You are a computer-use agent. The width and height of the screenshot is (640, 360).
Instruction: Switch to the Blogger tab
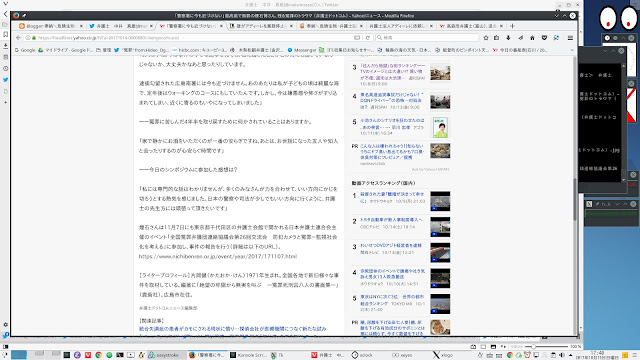[x=51, y=26]
